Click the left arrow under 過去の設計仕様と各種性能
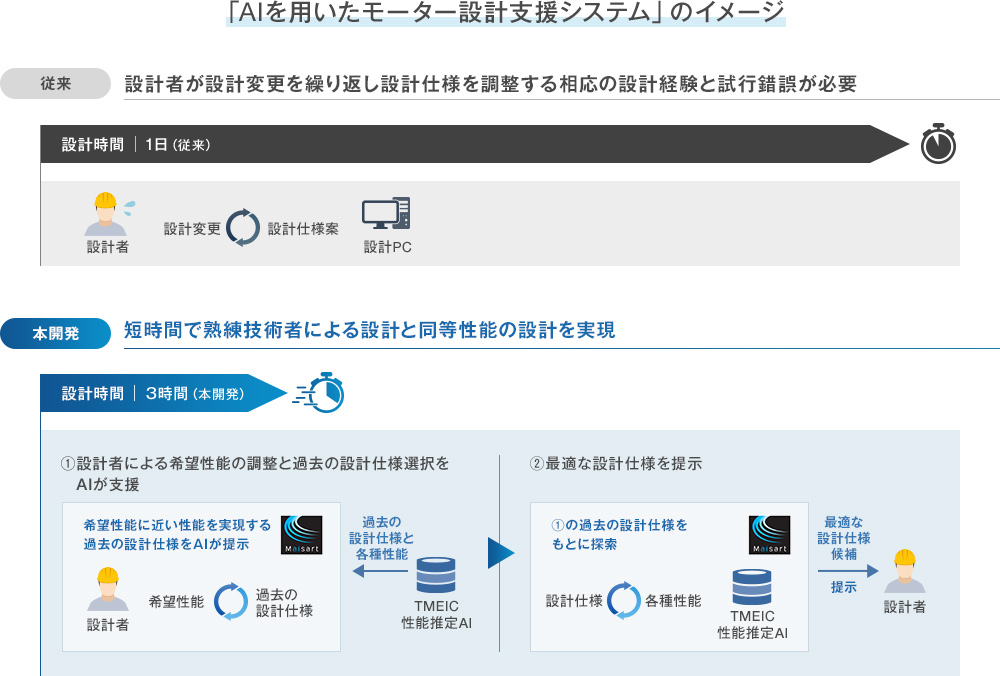Viewport: 1000px width, 676px height. tap(378, 572)
